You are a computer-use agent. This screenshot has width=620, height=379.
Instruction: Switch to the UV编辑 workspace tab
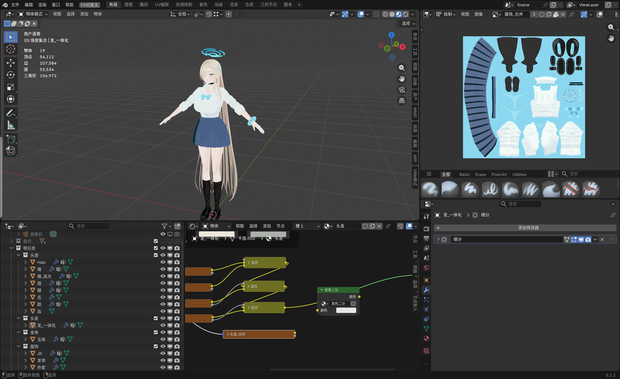pos(162,5)
